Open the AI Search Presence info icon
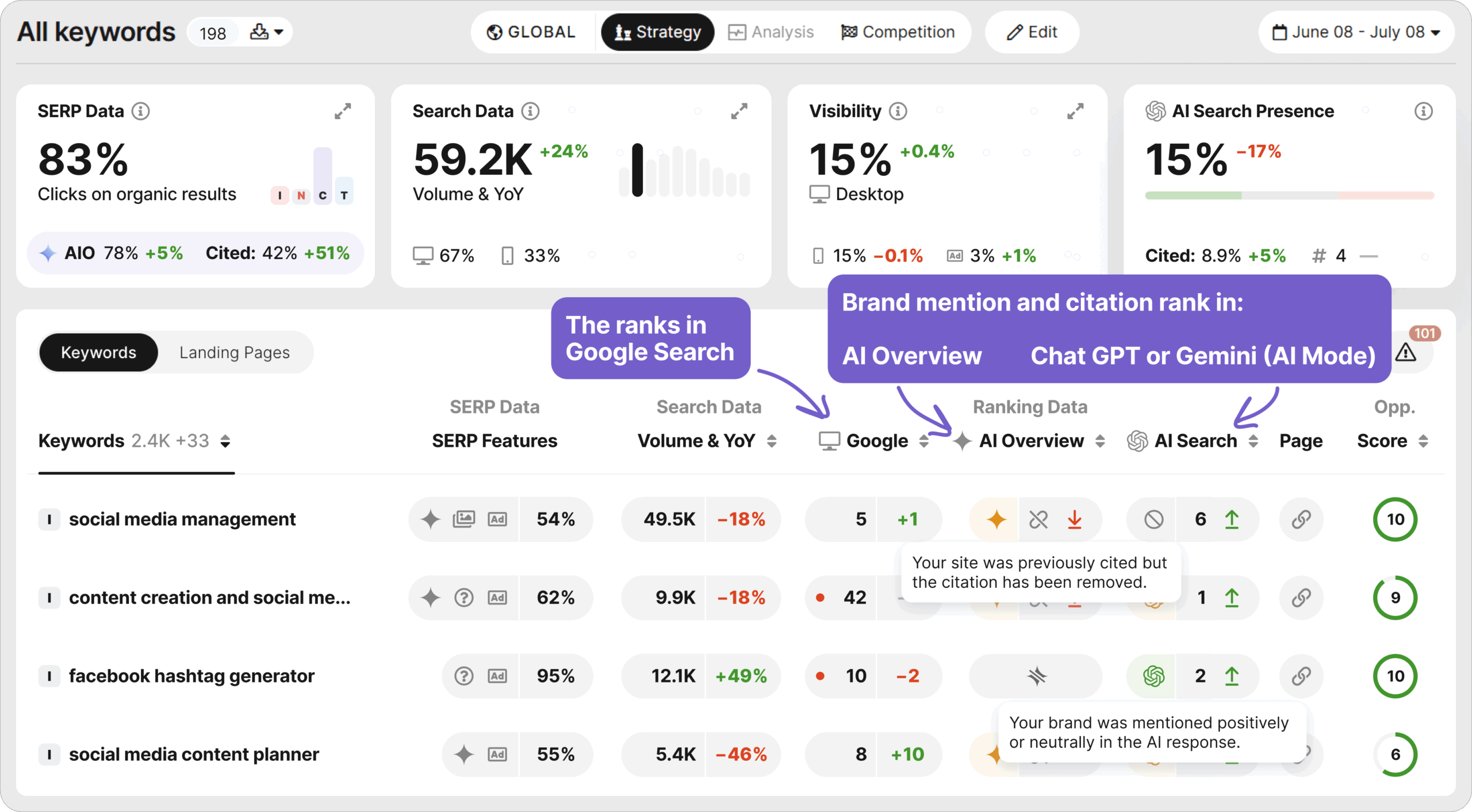 click(1423, 111)
